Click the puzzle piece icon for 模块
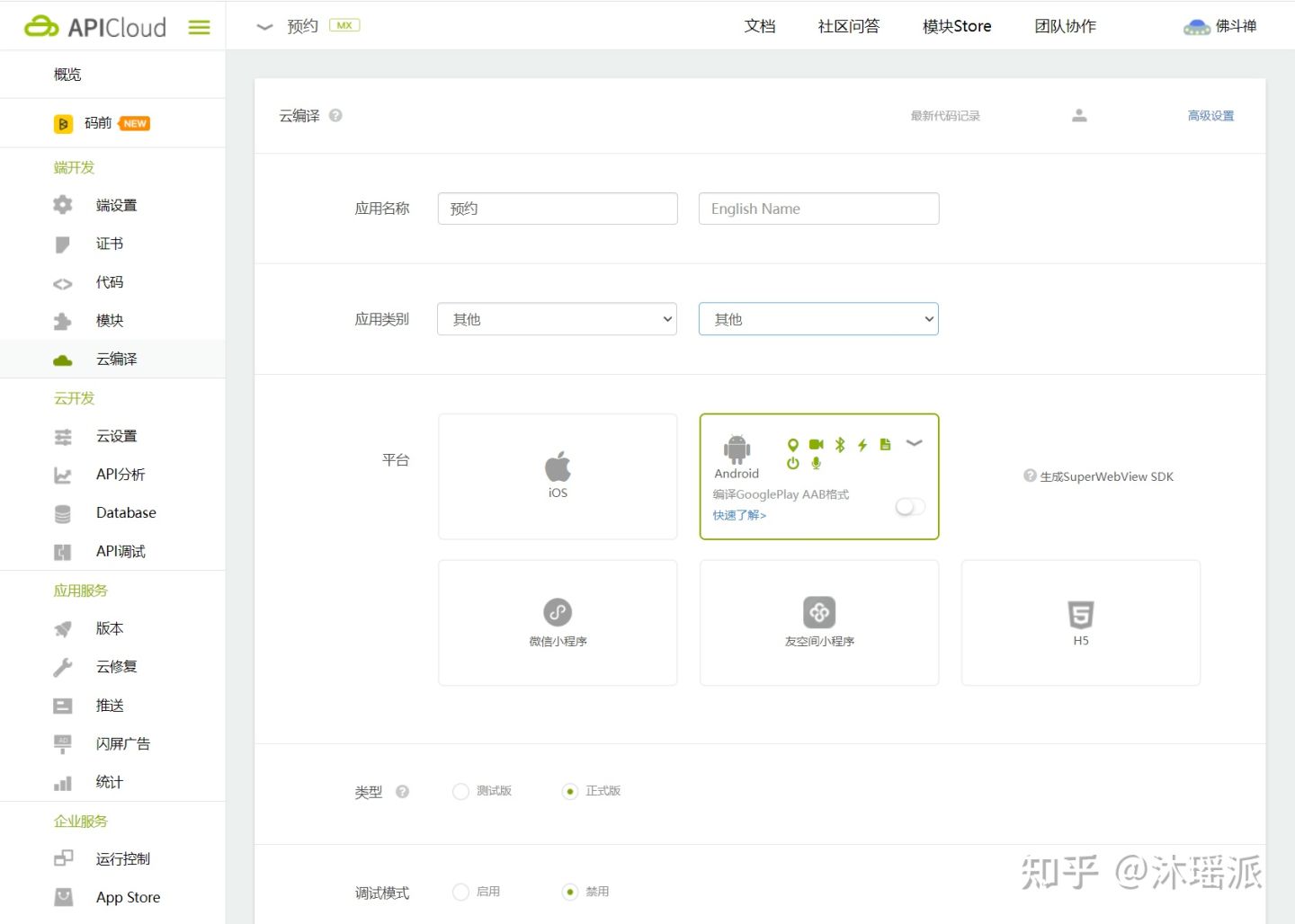 point(62,321)
